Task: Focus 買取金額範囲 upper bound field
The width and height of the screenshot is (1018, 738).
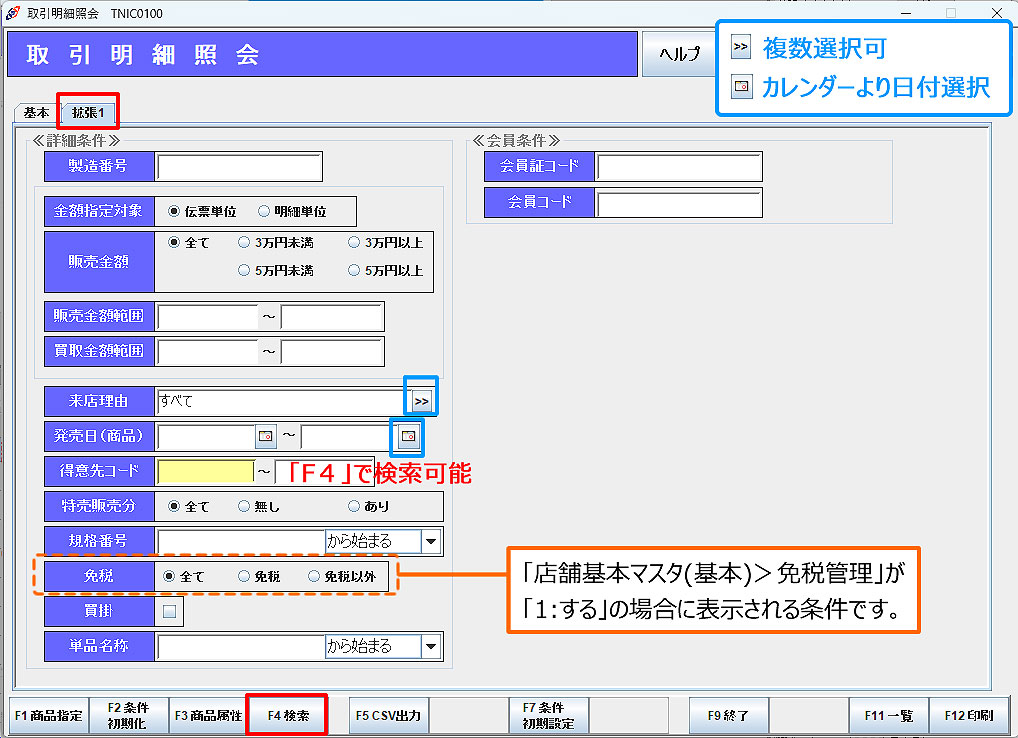Action: click(331, 352)
